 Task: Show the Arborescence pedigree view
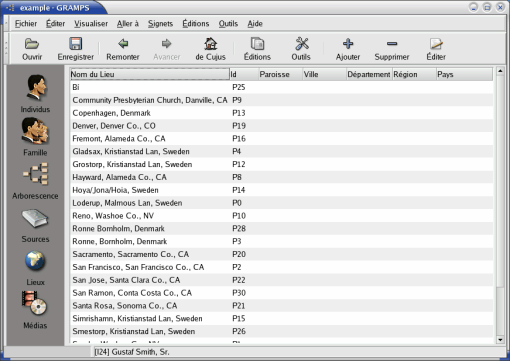(35, 181)
